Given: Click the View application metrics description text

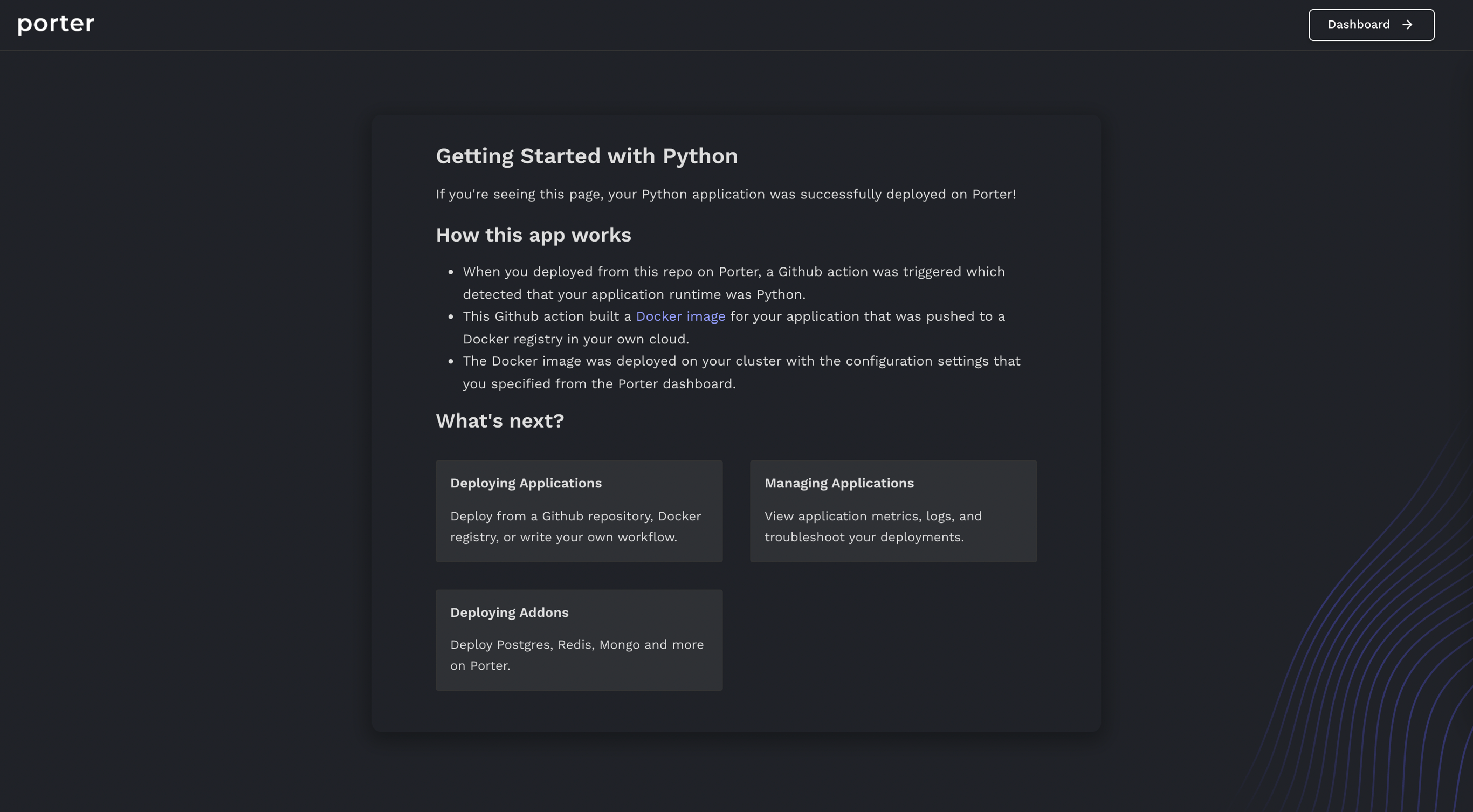Looking at the screenshot, I should coord(873,526).
